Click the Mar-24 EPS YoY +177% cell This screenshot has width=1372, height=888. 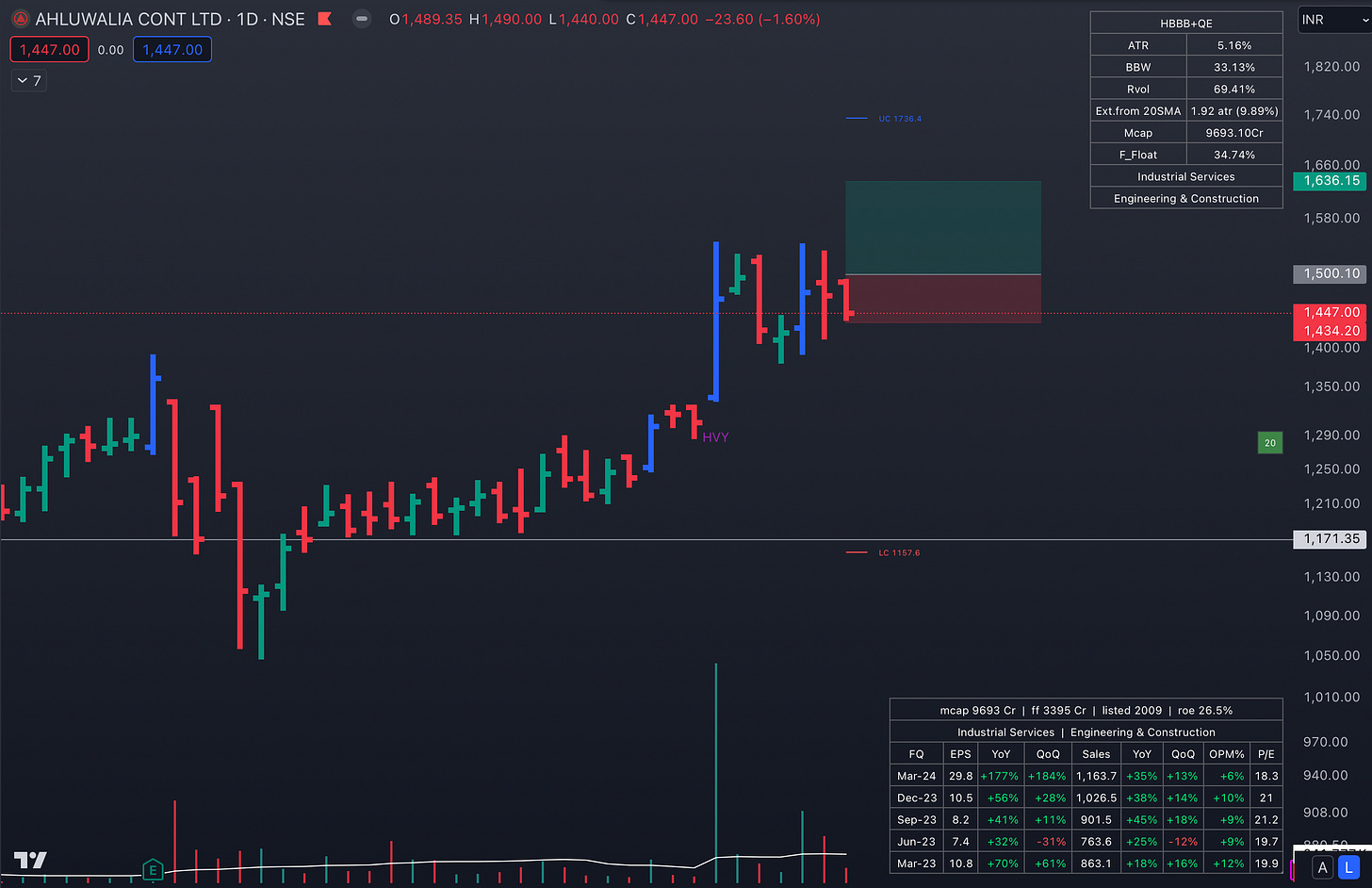[x=1000, y=776]
